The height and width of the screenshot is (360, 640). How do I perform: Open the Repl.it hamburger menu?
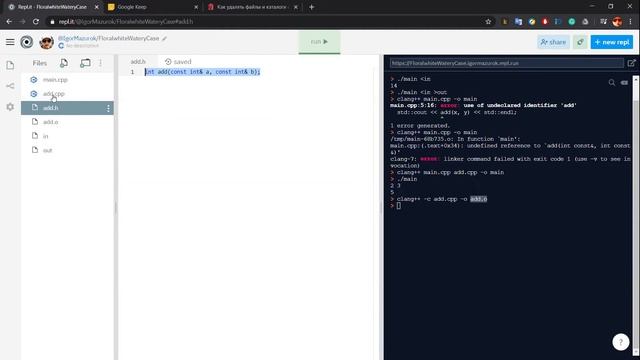(x=10, y=42)
